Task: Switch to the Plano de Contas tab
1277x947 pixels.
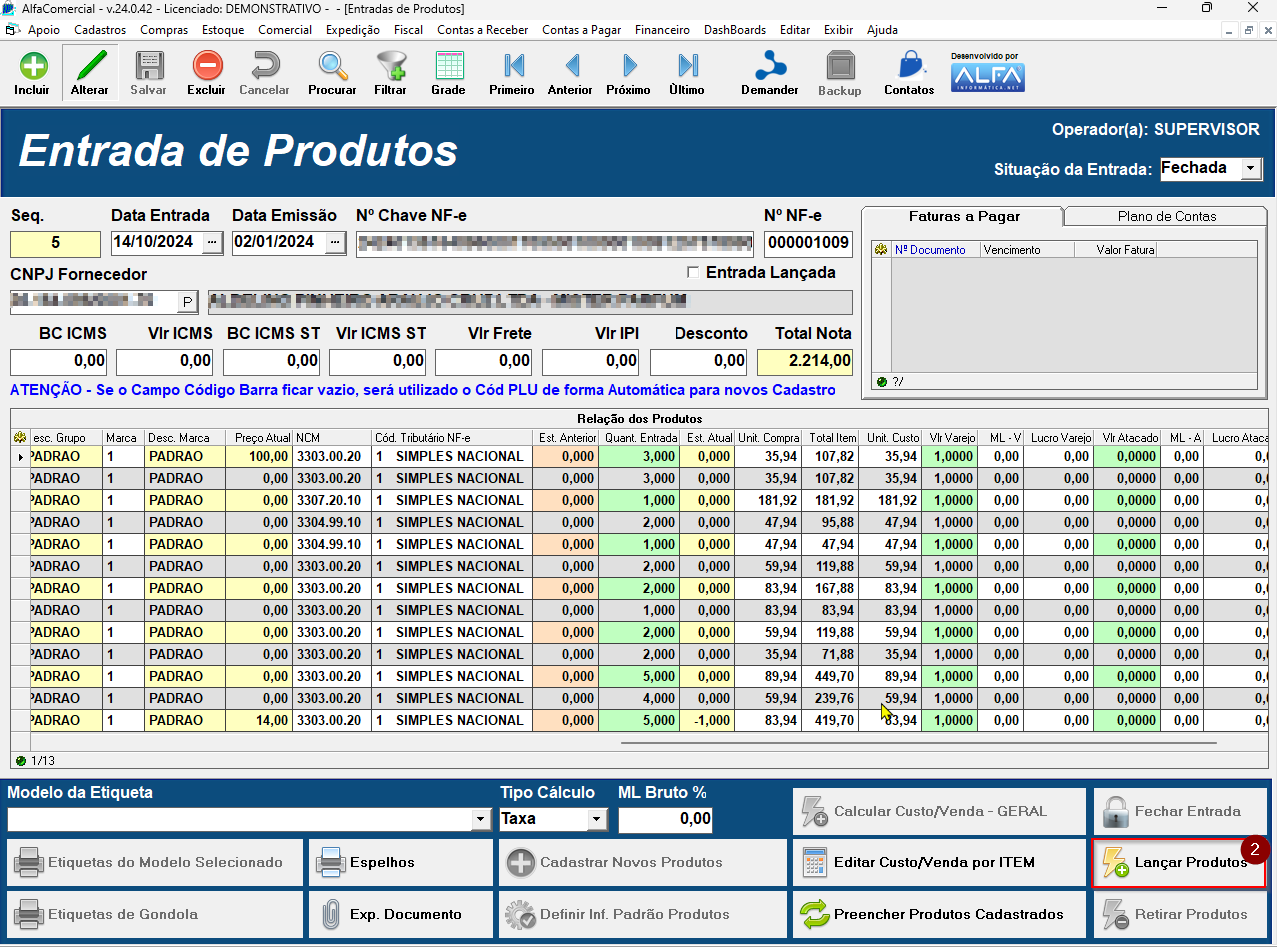Action: coord(1165,216)
